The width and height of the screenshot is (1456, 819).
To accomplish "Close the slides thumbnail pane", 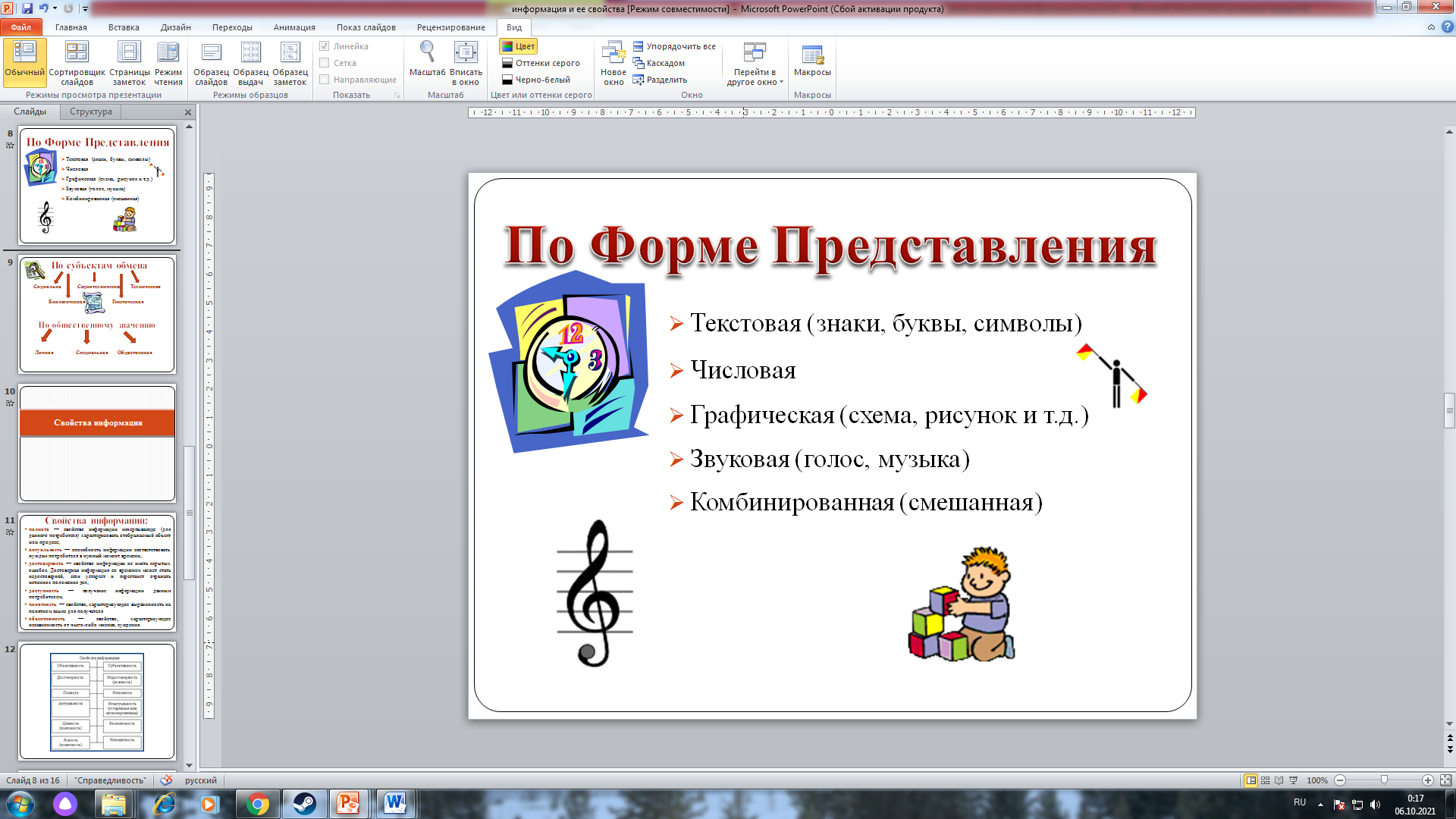I will pos(188,112).
